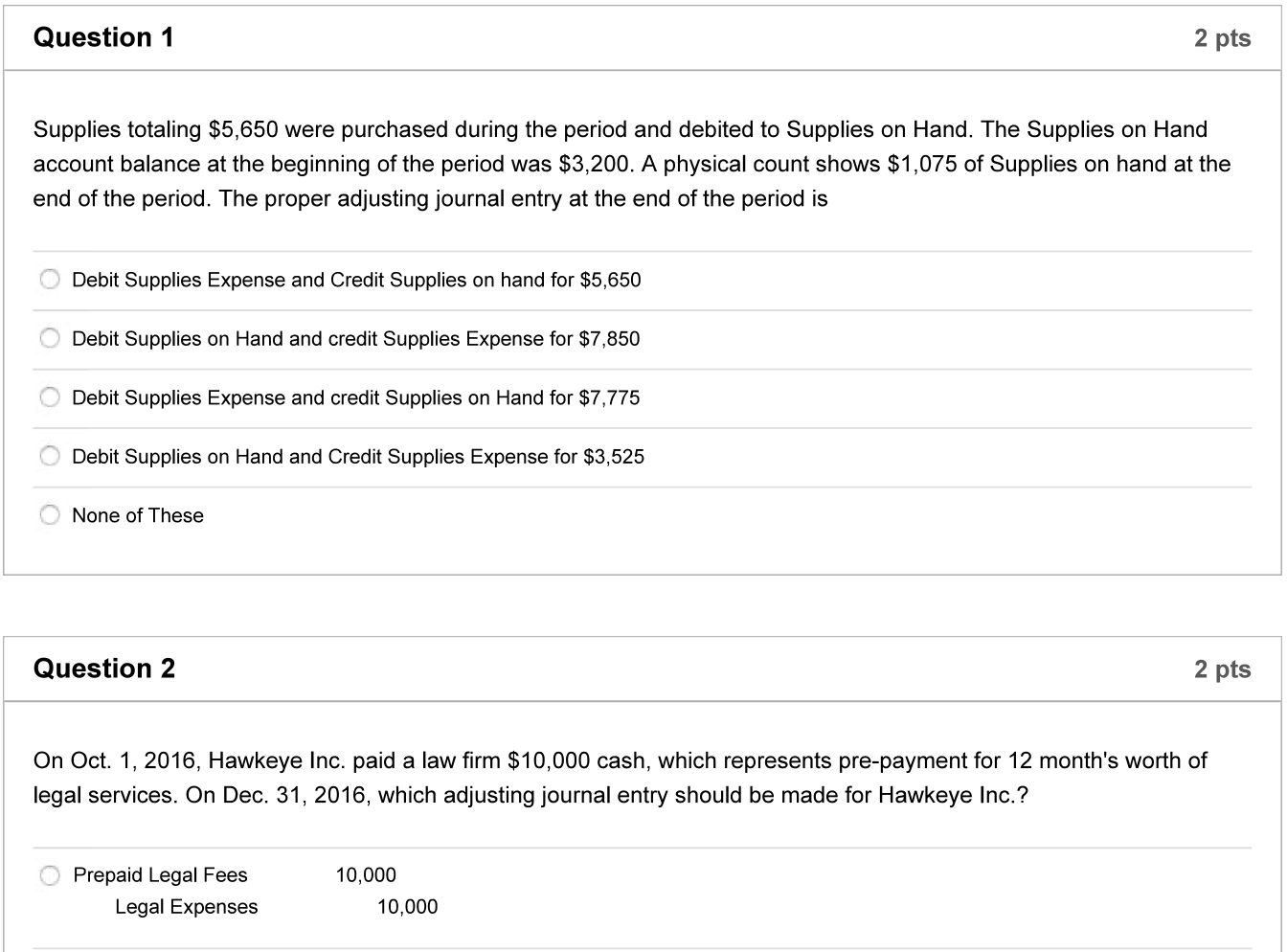Click the "Question 2" heading
The image size is (1287, 952).
104,669
